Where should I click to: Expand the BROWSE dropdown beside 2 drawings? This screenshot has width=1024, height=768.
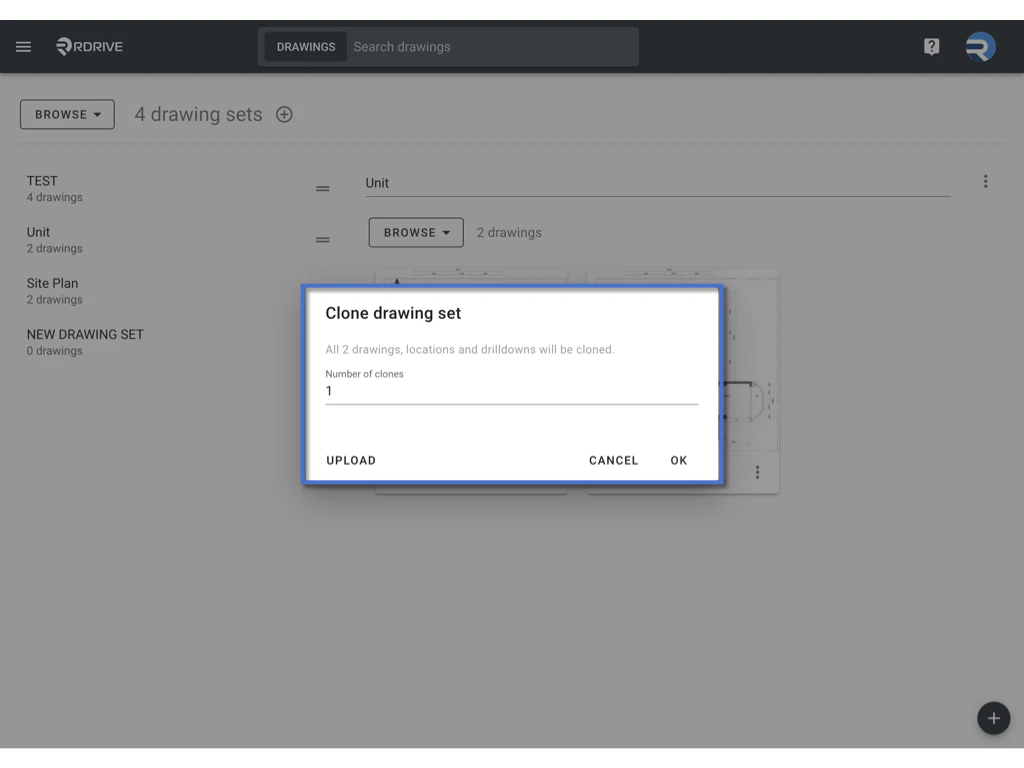coord(416,232)
